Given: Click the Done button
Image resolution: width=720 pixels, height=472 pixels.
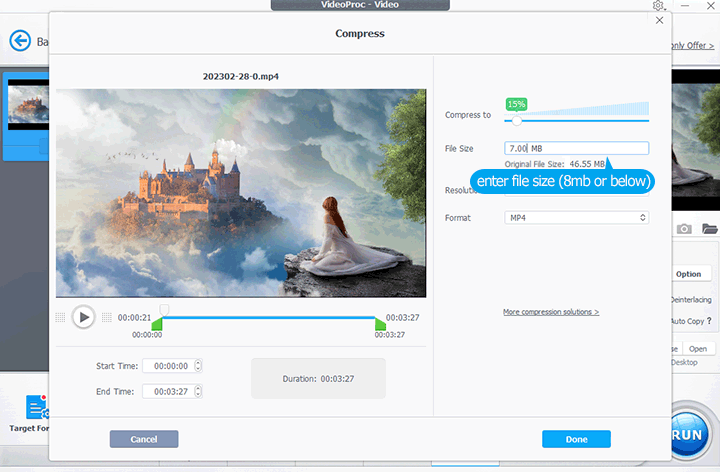Looking at the screenshot, I should point(576,439).
